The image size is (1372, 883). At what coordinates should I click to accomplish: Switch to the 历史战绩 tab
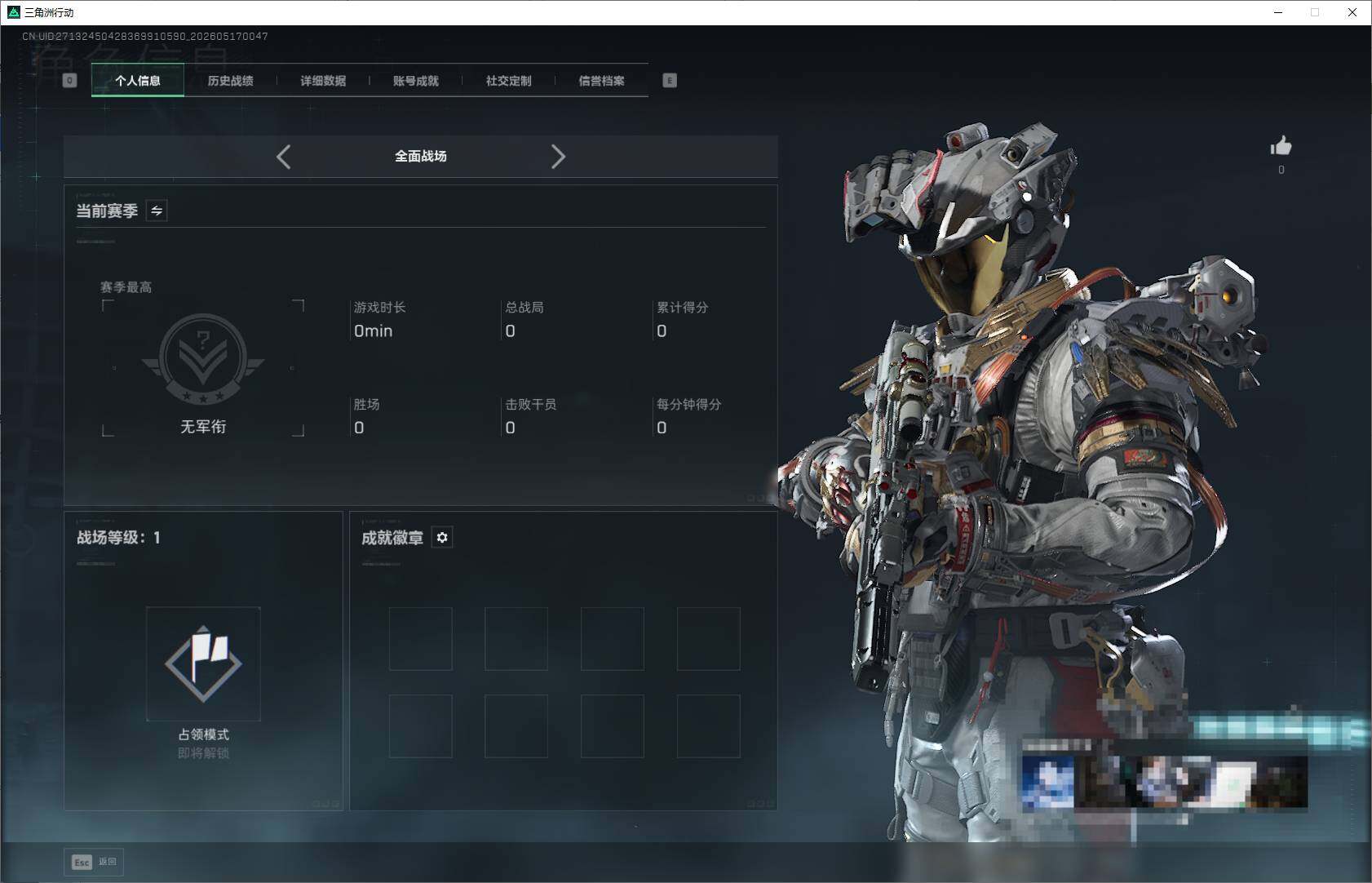[x=231, y=81]
